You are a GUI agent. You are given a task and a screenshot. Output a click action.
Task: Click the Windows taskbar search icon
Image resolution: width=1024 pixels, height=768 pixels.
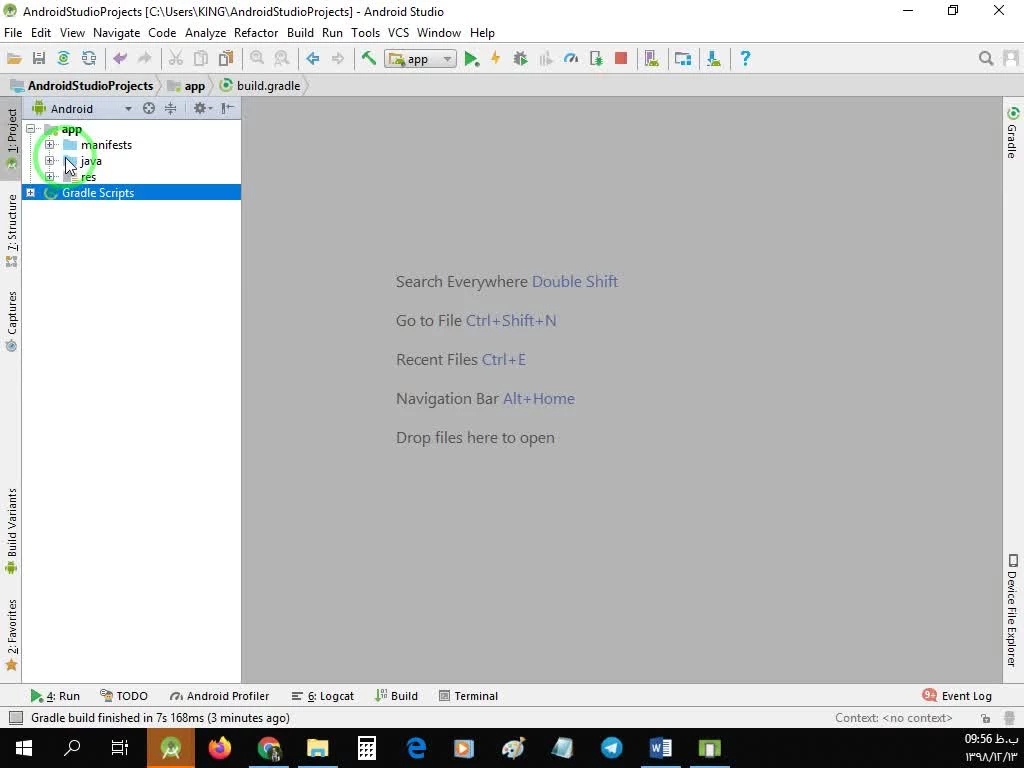click(72, 748)
